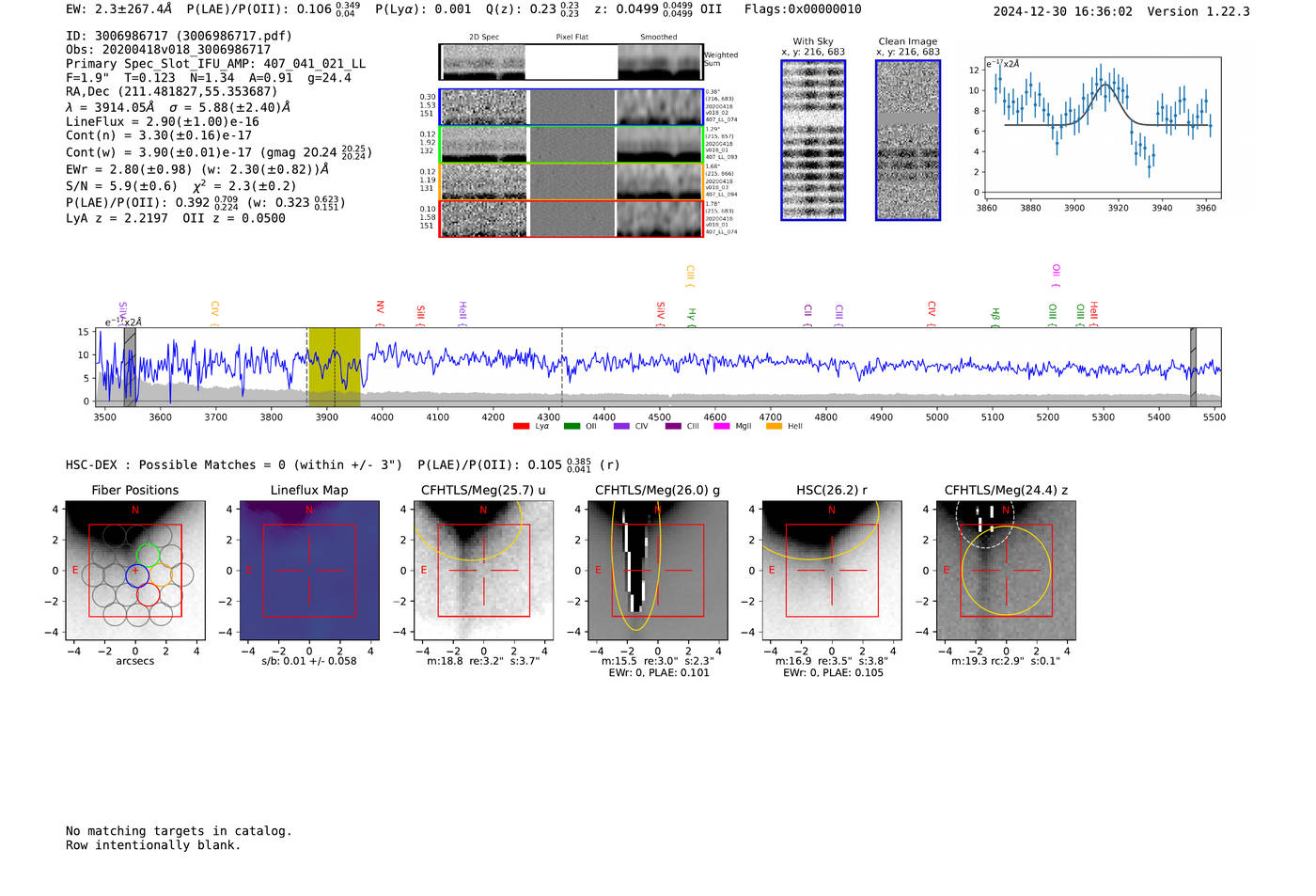Click the Flags:0x00000010 text
The height and width of the screenshot is (896, 1316).
pyautogui.click(x=803, y=8)
